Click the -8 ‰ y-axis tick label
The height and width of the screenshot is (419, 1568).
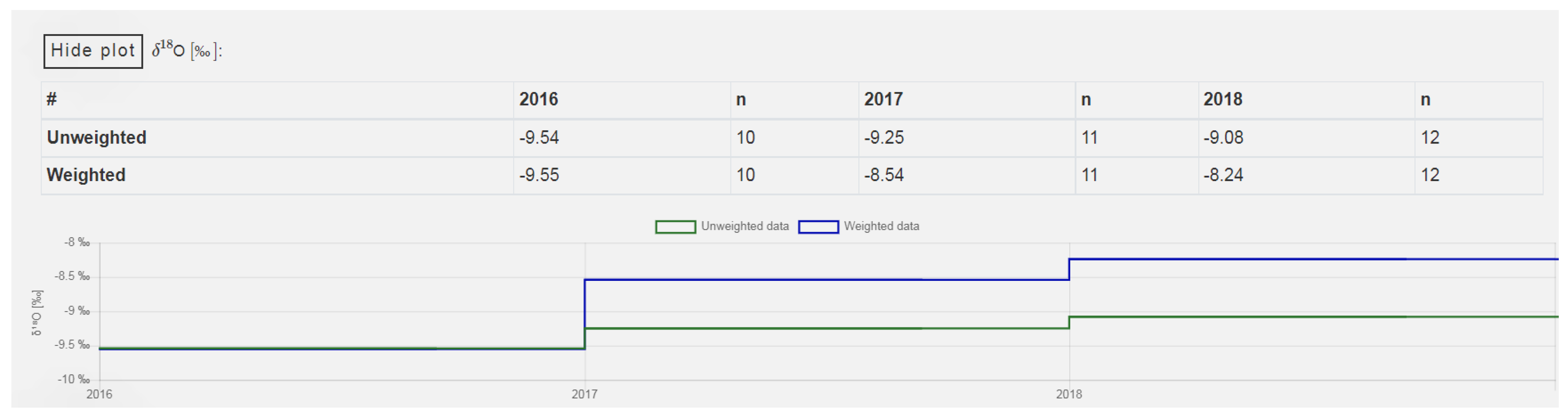point(77,243)
